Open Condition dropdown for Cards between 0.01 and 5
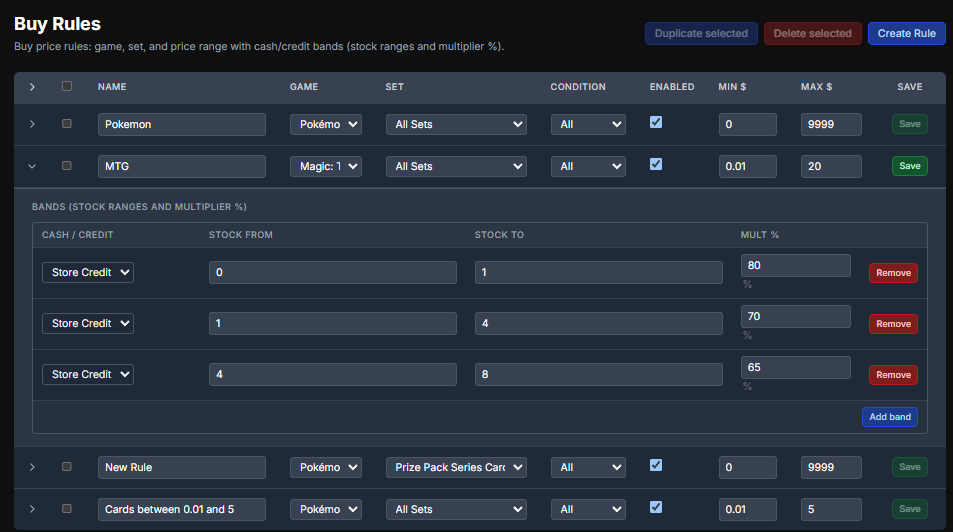Viewport: 953px width, 532px height. tap(588, 509)
